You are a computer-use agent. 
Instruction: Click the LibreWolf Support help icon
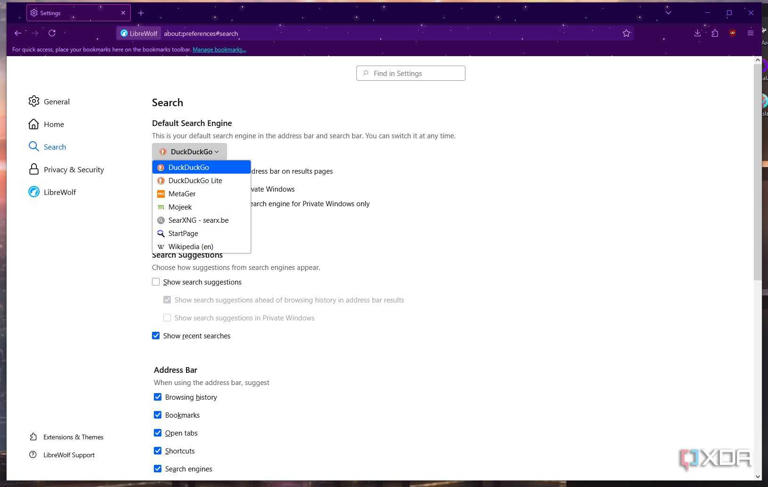pyautogui.click(x=33, y=455)
